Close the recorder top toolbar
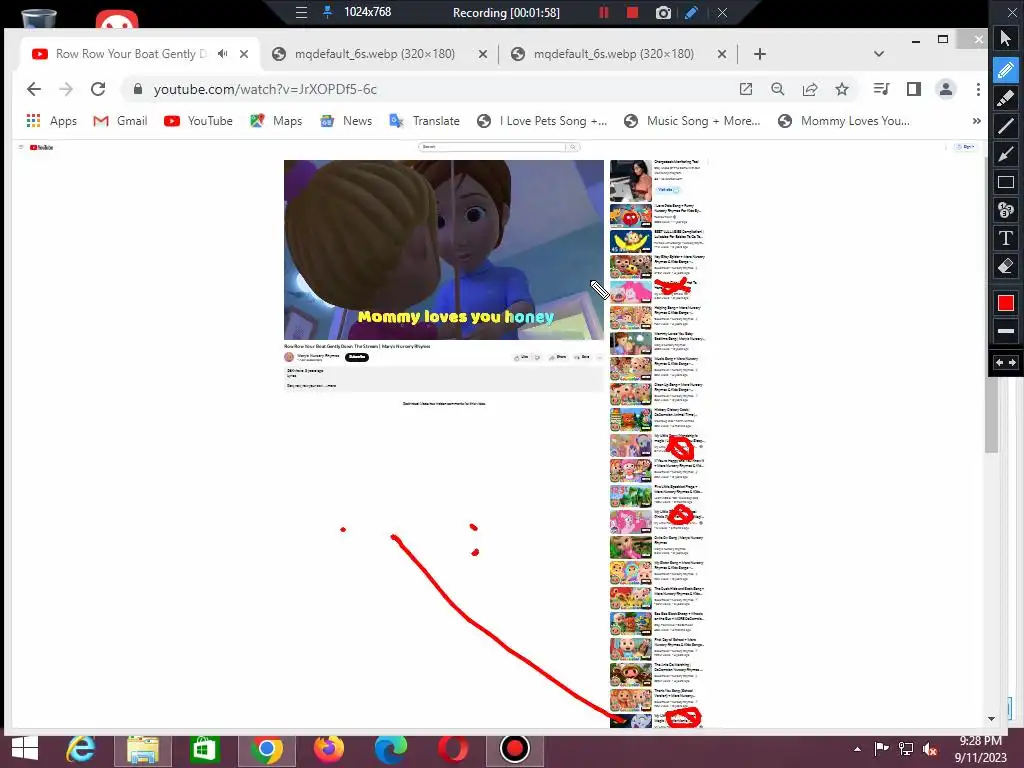1024x768 pixels. 722,12
